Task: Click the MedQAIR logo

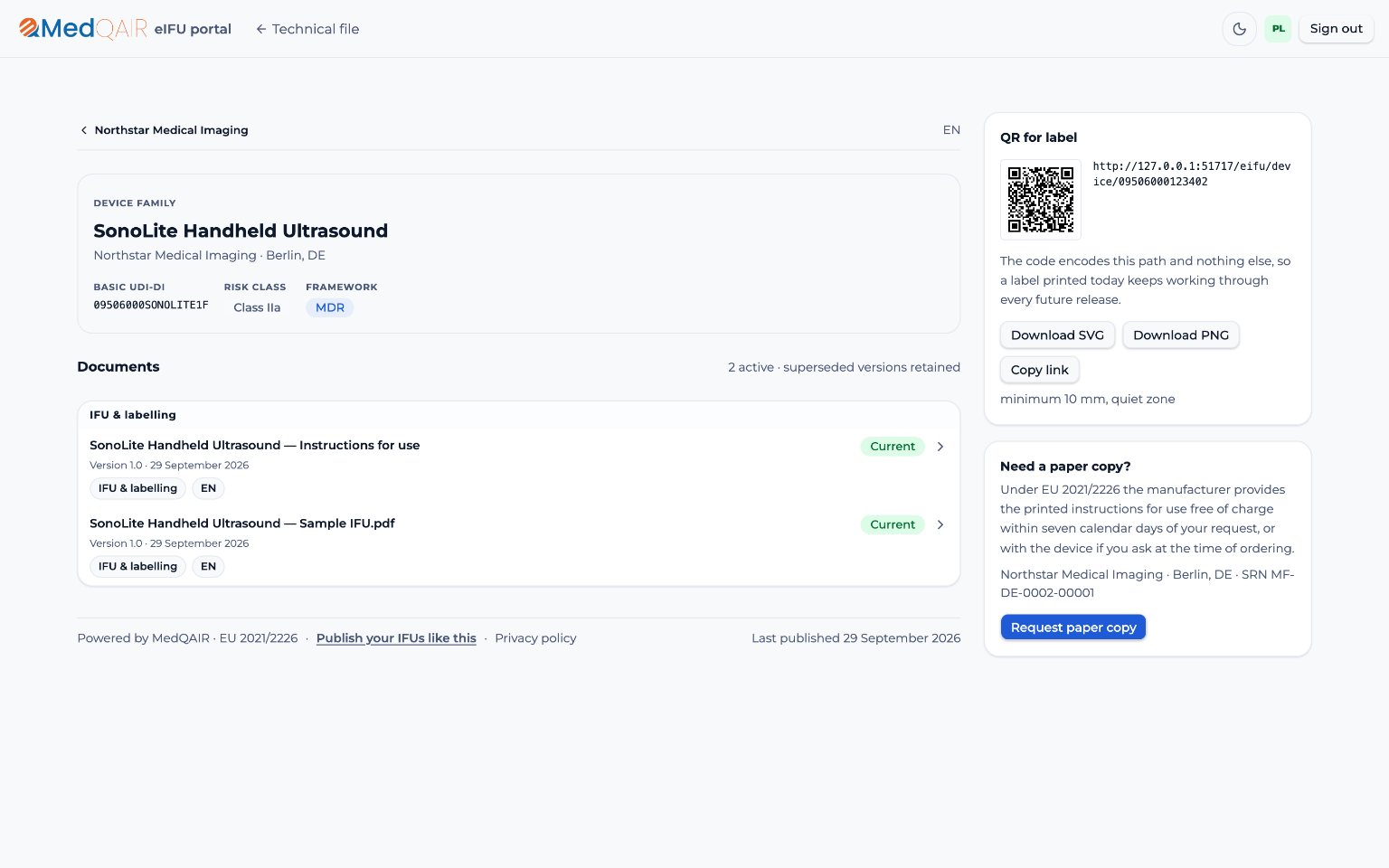Action: (x=83, y=29)
